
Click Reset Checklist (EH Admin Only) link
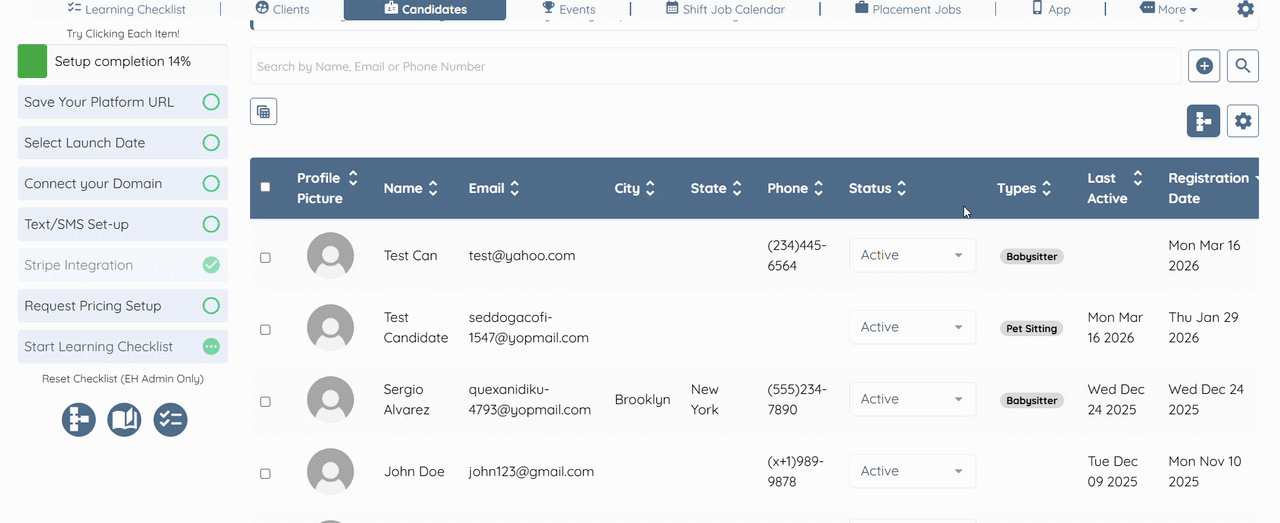tap(123, 379)
